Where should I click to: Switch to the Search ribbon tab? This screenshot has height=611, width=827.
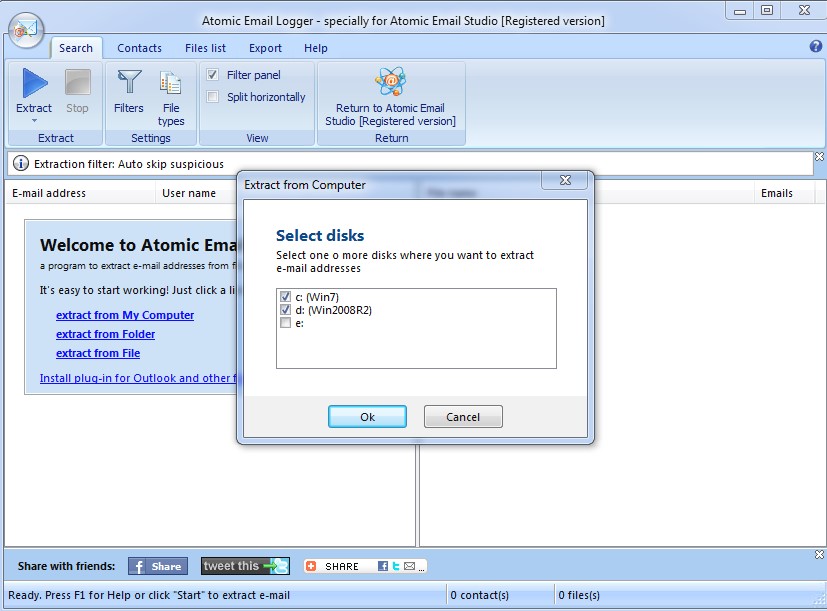click(76, 48)
